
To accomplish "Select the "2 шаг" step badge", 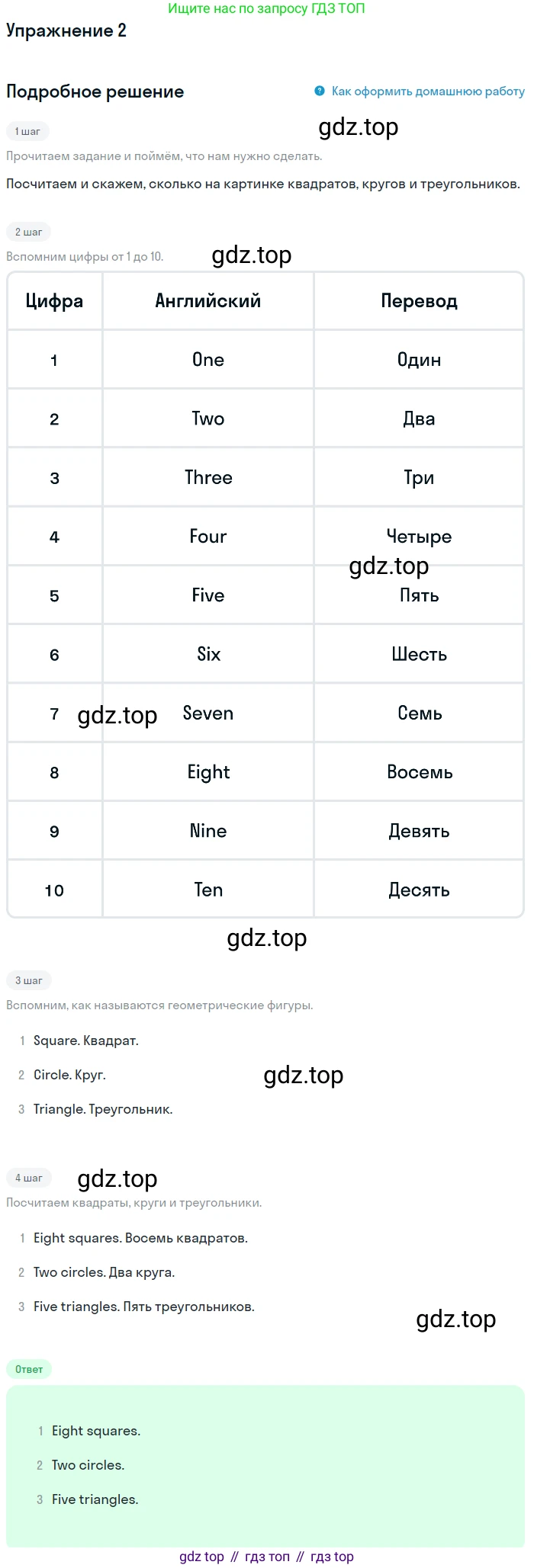I will pos(28,232).
